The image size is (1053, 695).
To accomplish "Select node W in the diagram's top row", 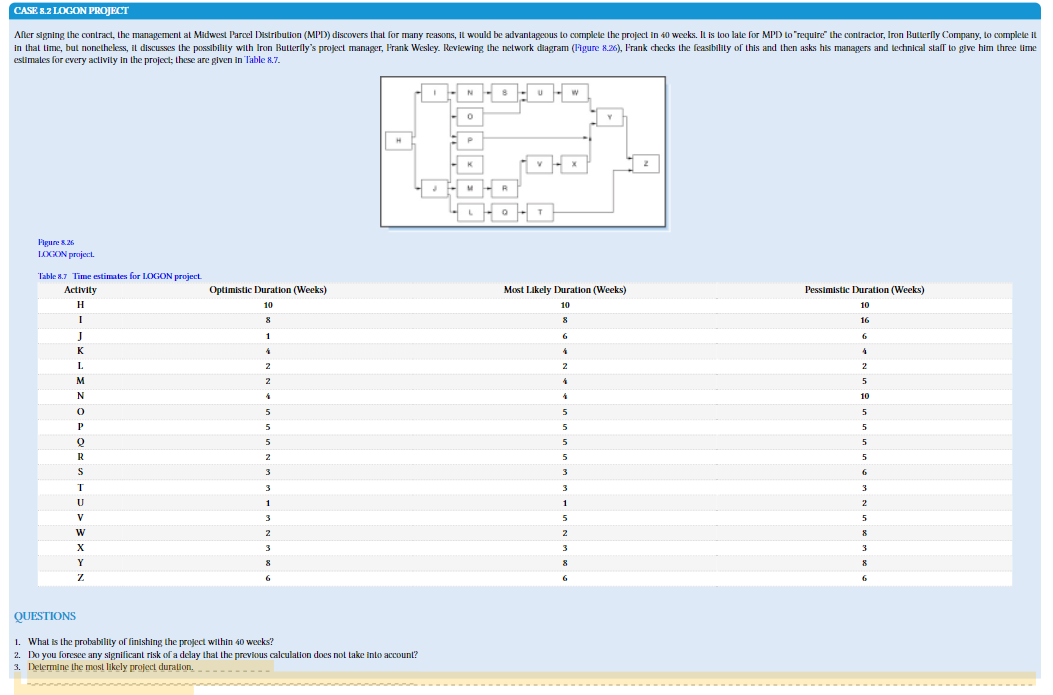I will pyautogui.click(x=575, y=93).
